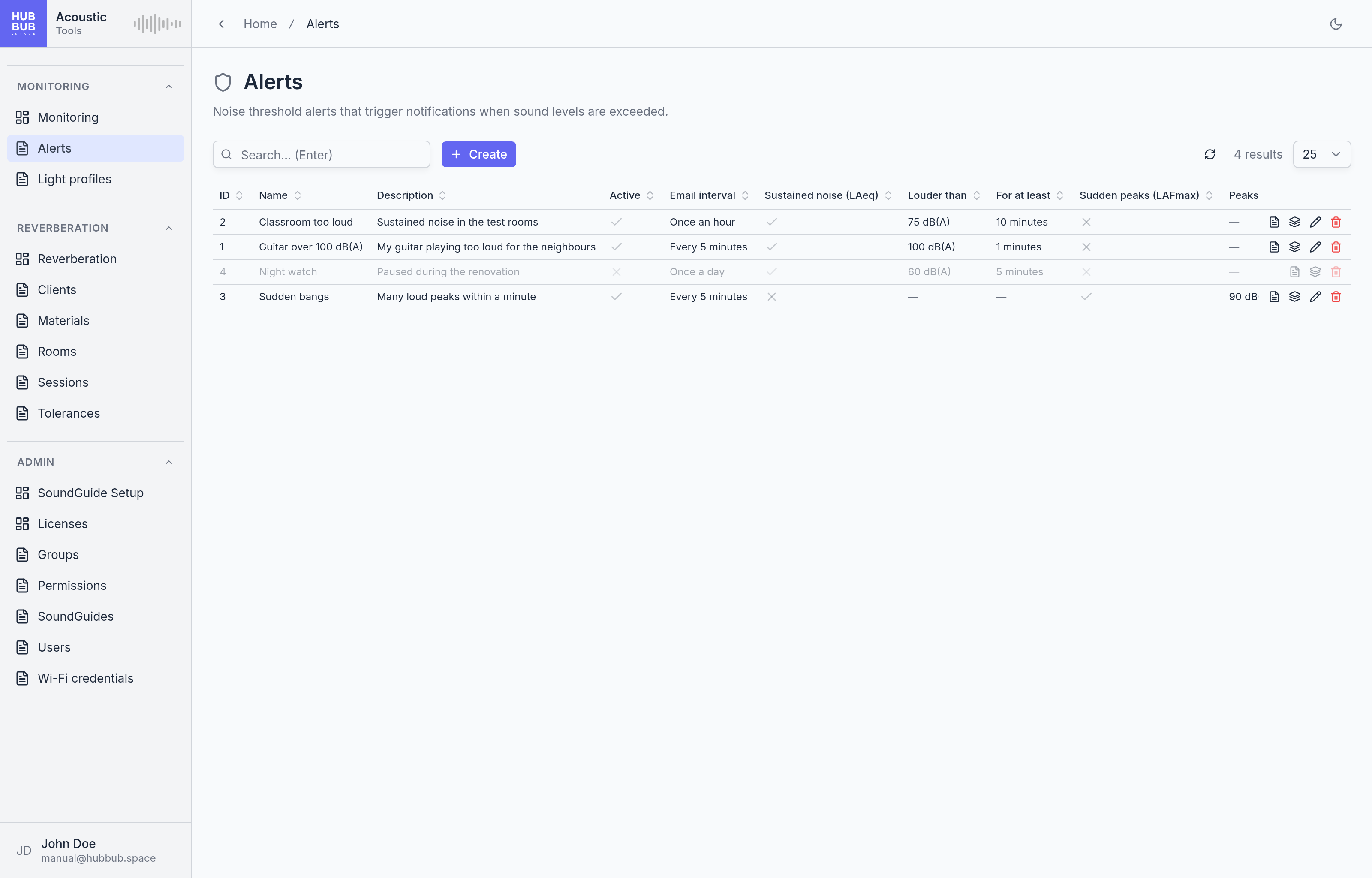Open the page size dropdown showing 25
1372x878 pixels.
coord(1322,154)
